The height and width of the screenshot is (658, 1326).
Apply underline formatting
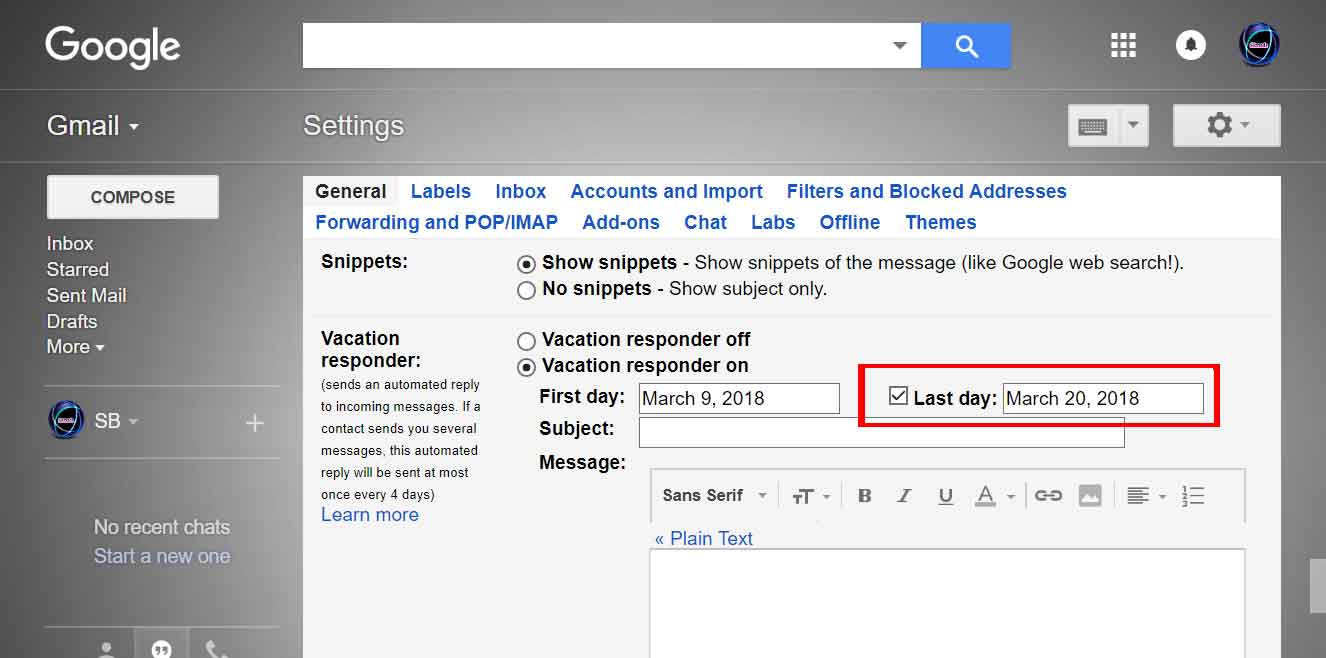click(x=945, y=495)
